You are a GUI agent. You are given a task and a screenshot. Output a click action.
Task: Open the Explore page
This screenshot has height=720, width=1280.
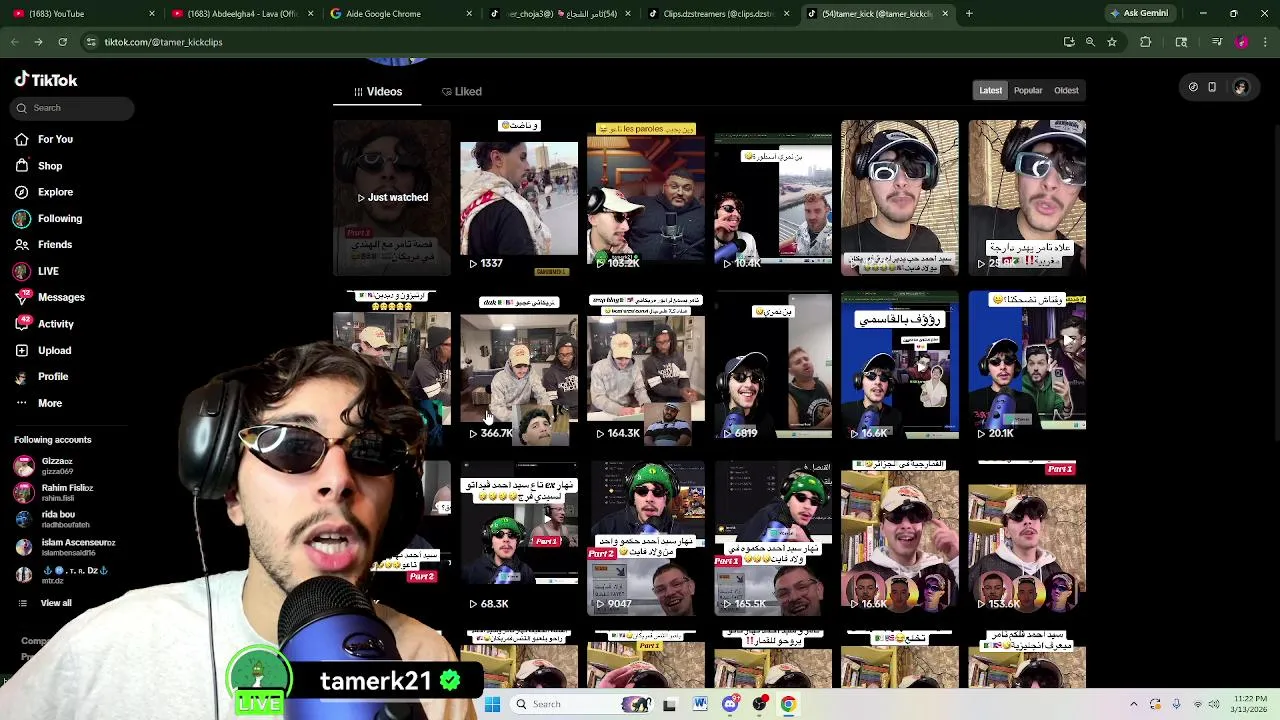(44, 192)
